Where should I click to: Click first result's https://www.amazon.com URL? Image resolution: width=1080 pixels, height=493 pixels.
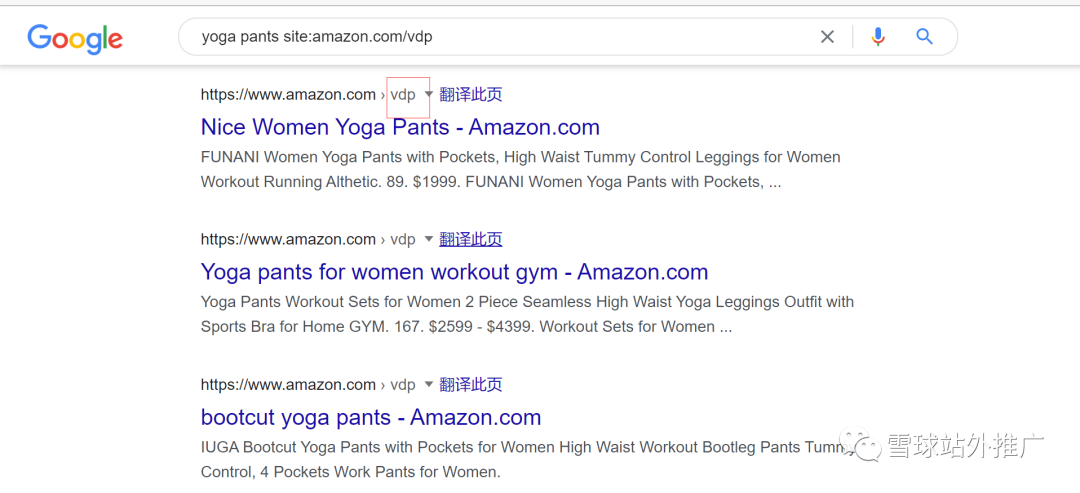pyautogui.click(x=288, y=94)
